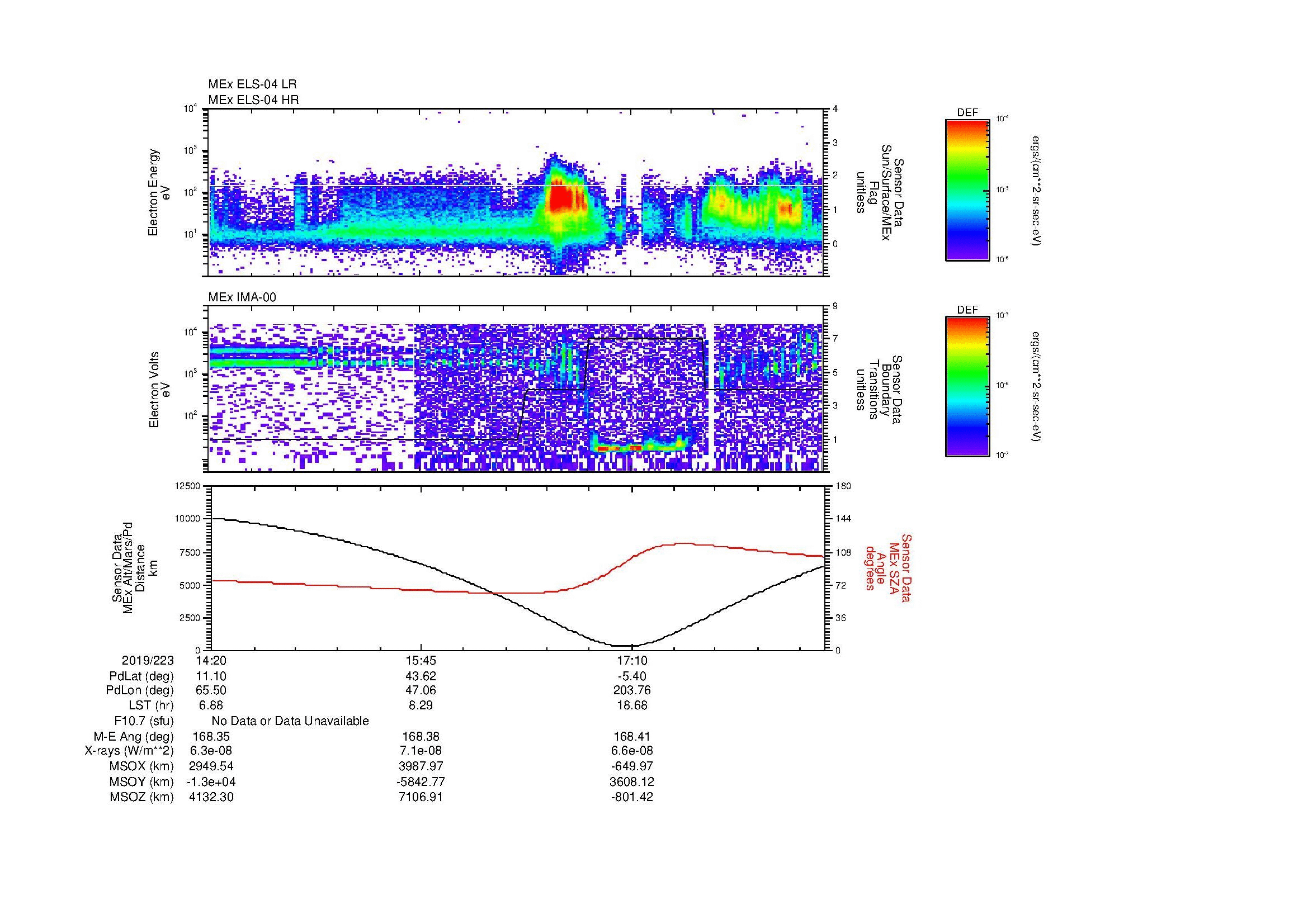Click the MEx ELS-04 LR title
The width and height of the screenshot is (1308, 924).
pyautogui.click(x=252, y=84)
